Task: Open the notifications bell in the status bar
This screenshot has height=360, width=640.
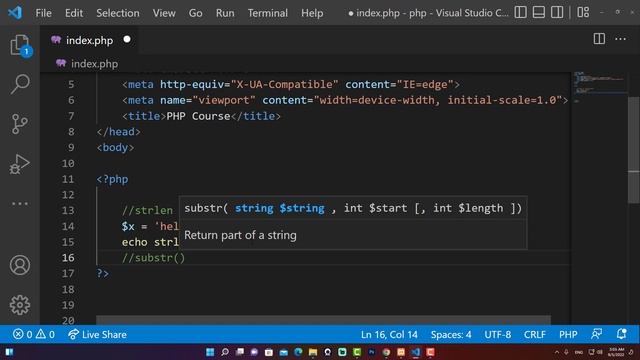Action: [x=621, y=334]
